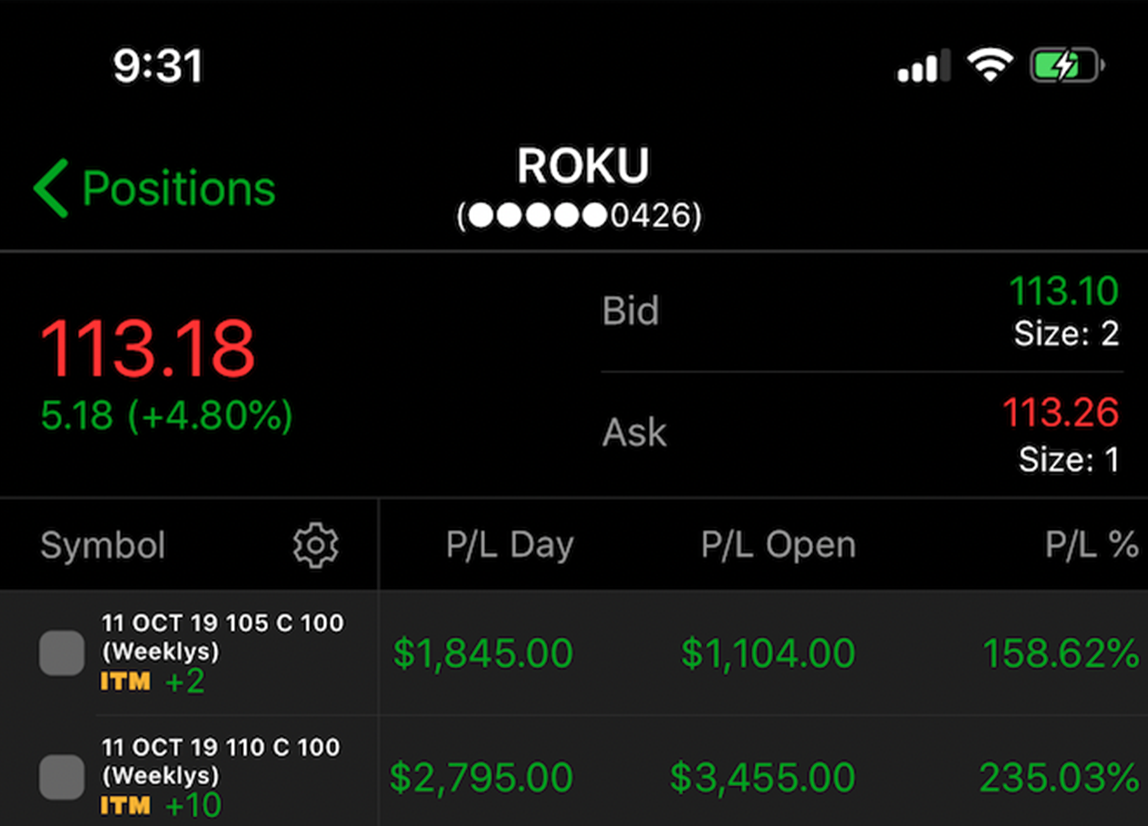Tap the ITM badge on the 110 call

point(125,806)
